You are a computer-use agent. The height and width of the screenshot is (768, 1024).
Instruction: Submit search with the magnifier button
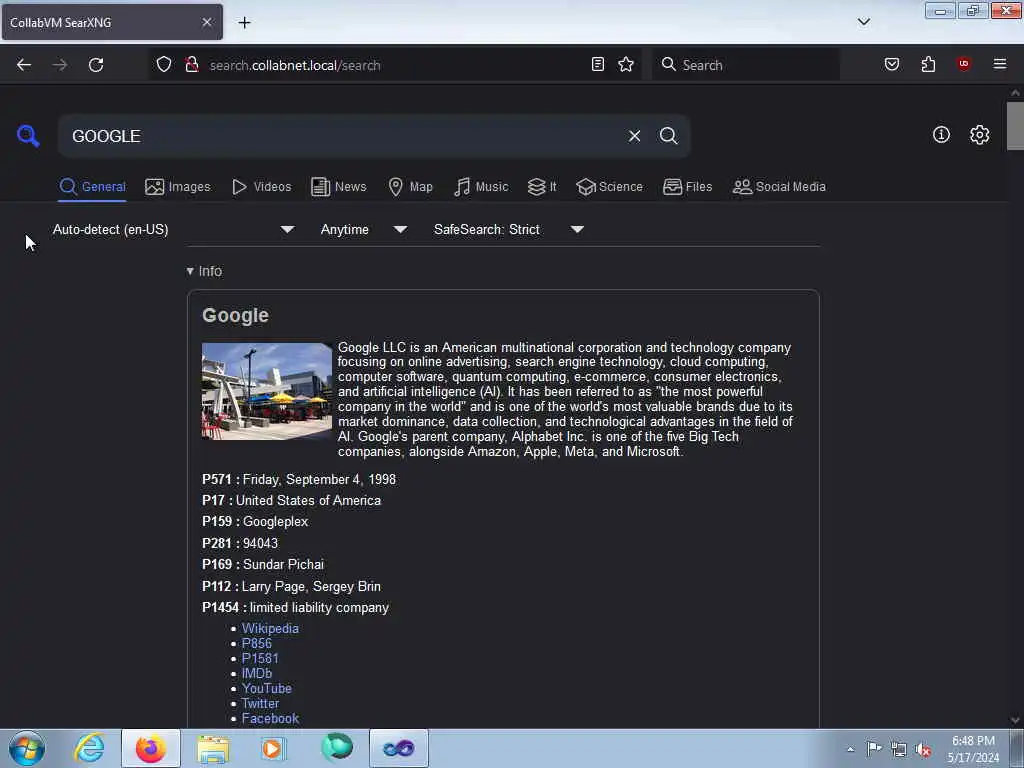tap(668, 136)
